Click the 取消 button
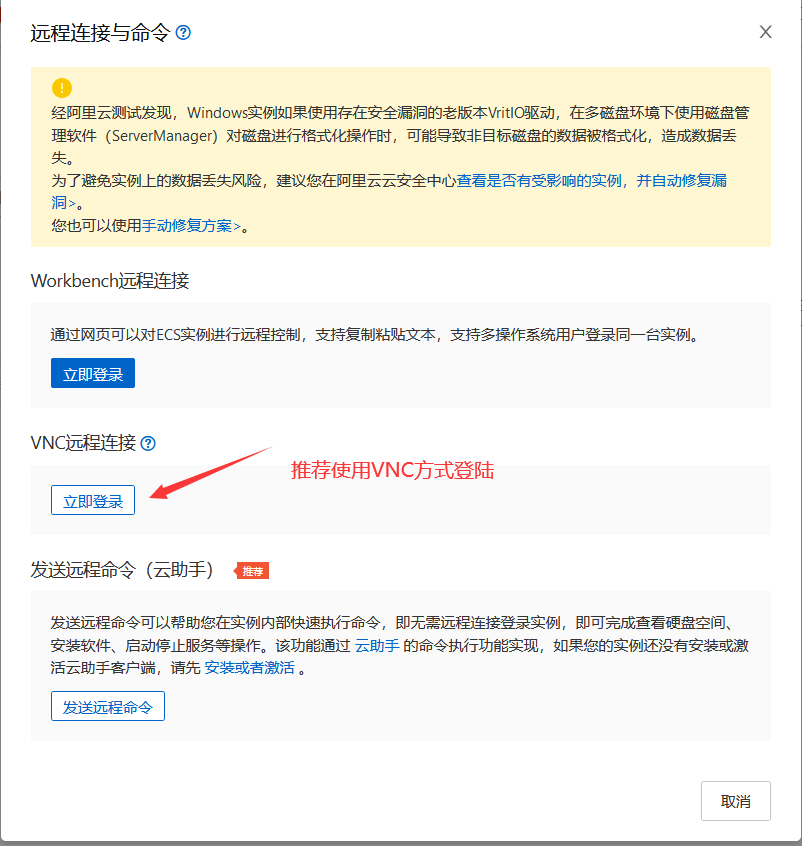This screenshot has height=846, width=802. point(736,801)
